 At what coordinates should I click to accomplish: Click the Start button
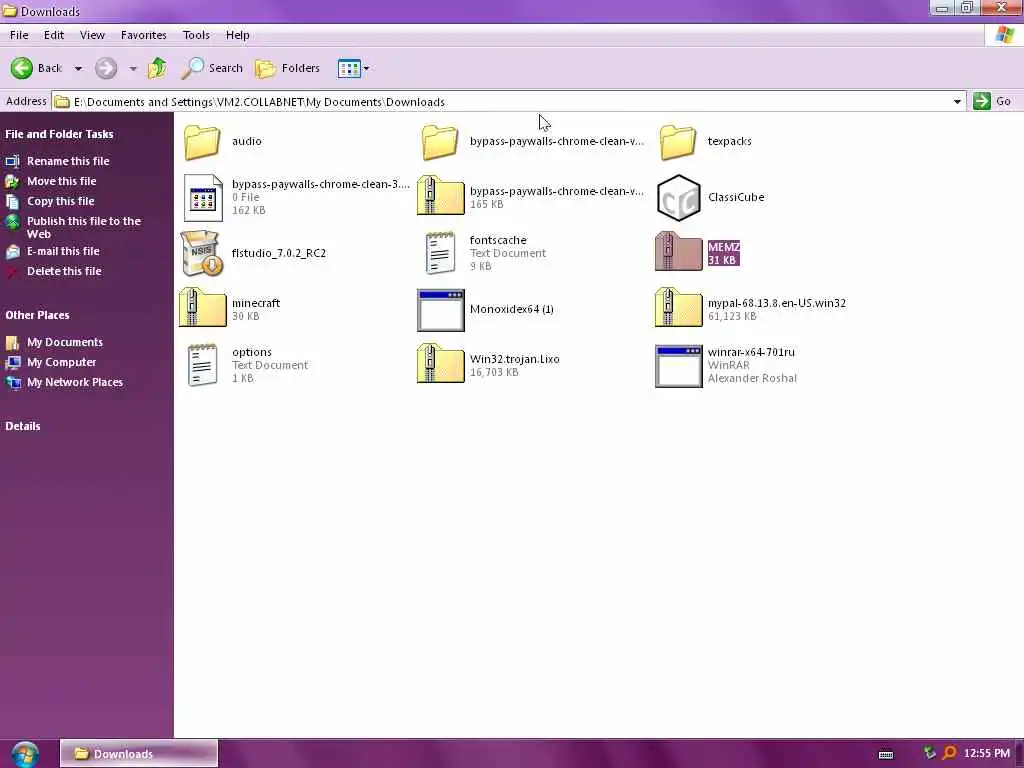pyautogui.click(x=25, y=754)
